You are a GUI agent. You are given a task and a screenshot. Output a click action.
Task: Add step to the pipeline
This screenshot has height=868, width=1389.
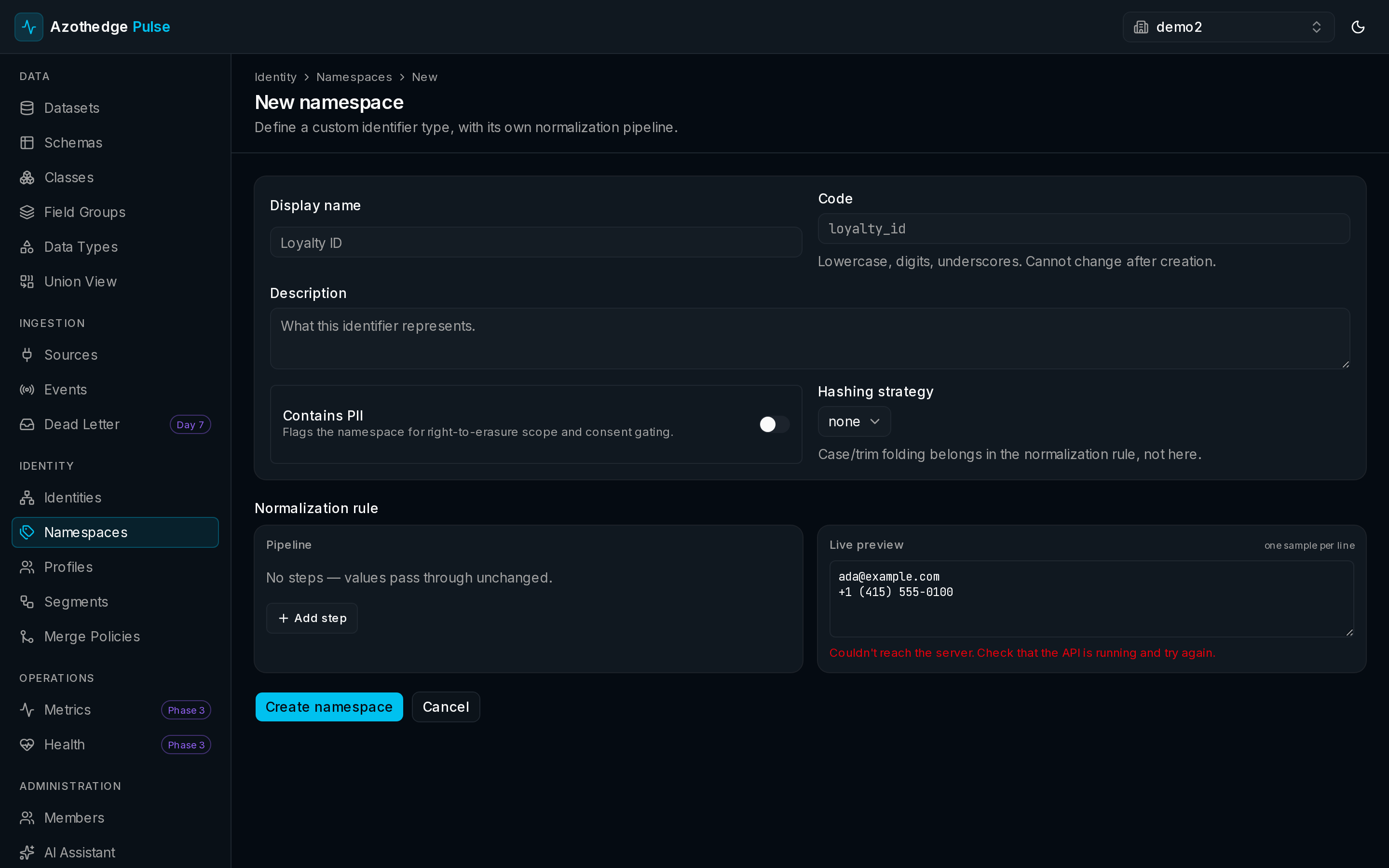click(x=312, y=618)
